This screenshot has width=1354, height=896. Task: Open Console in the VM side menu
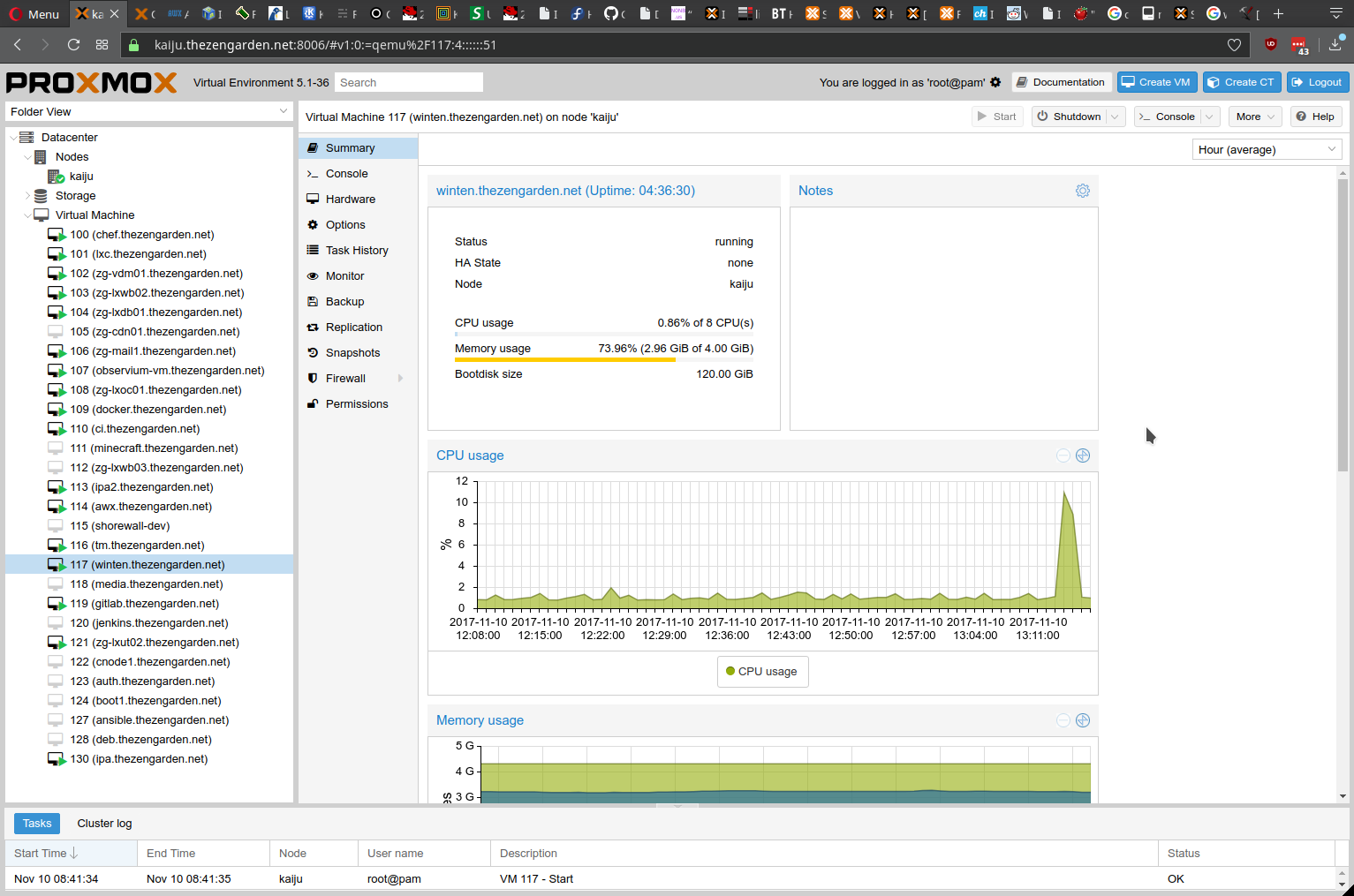click(358, 174)
